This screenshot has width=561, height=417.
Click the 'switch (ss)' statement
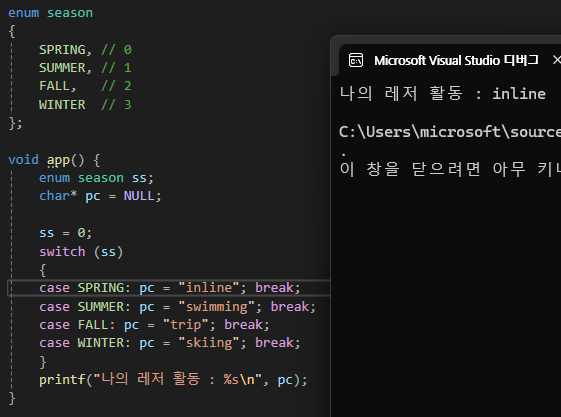click(x=81, y=251)
